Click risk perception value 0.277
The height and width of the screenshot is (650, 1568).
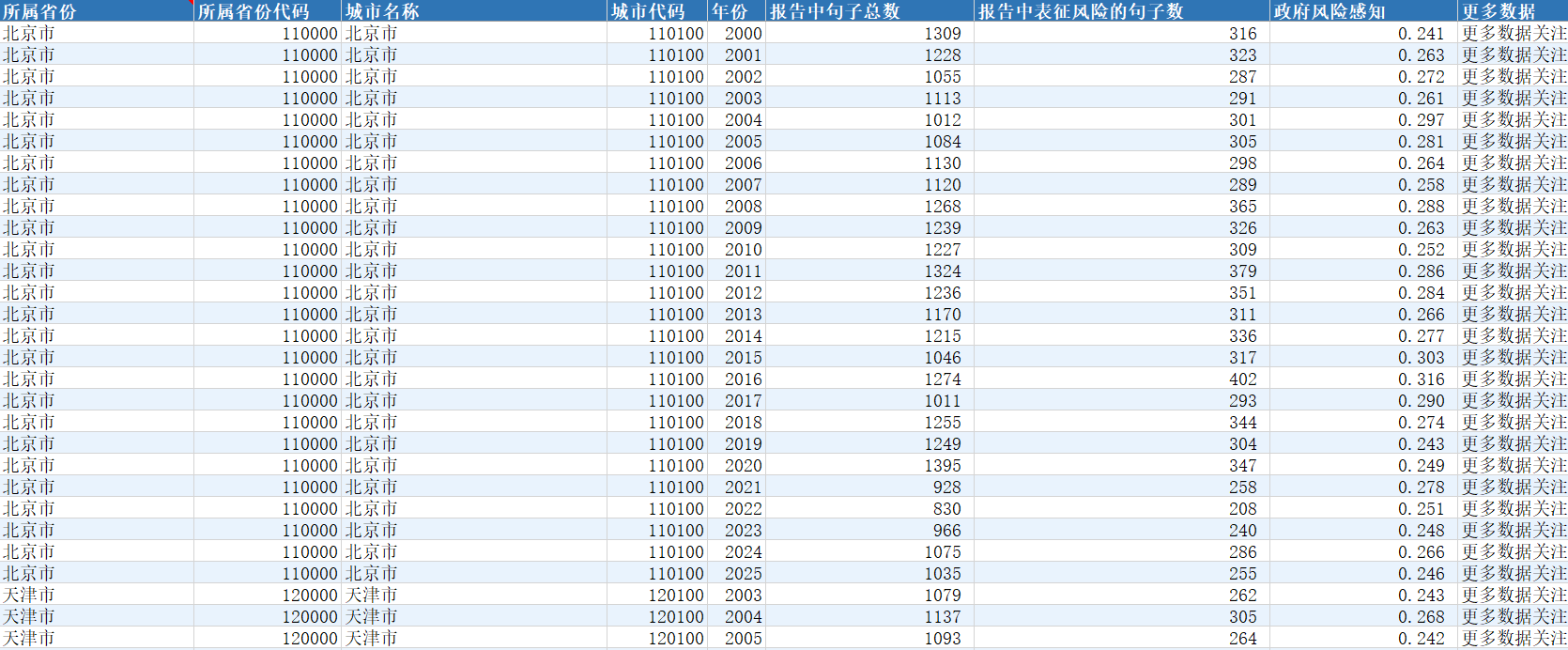pos(1422,335)
